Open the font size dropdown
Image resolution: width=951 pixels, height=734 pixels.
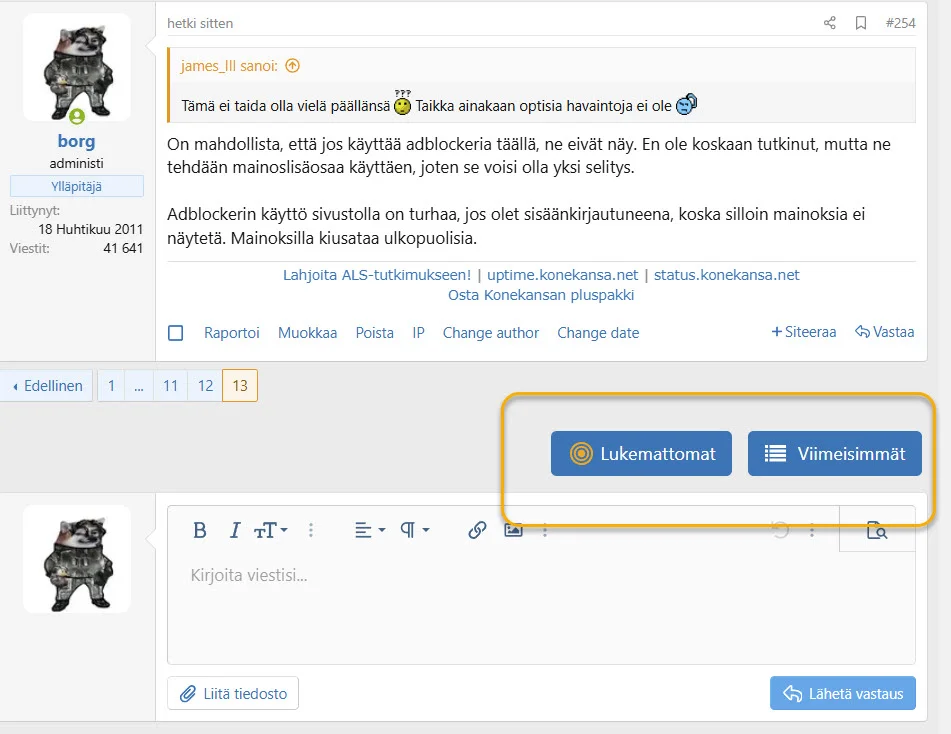[x=271, y=530]
